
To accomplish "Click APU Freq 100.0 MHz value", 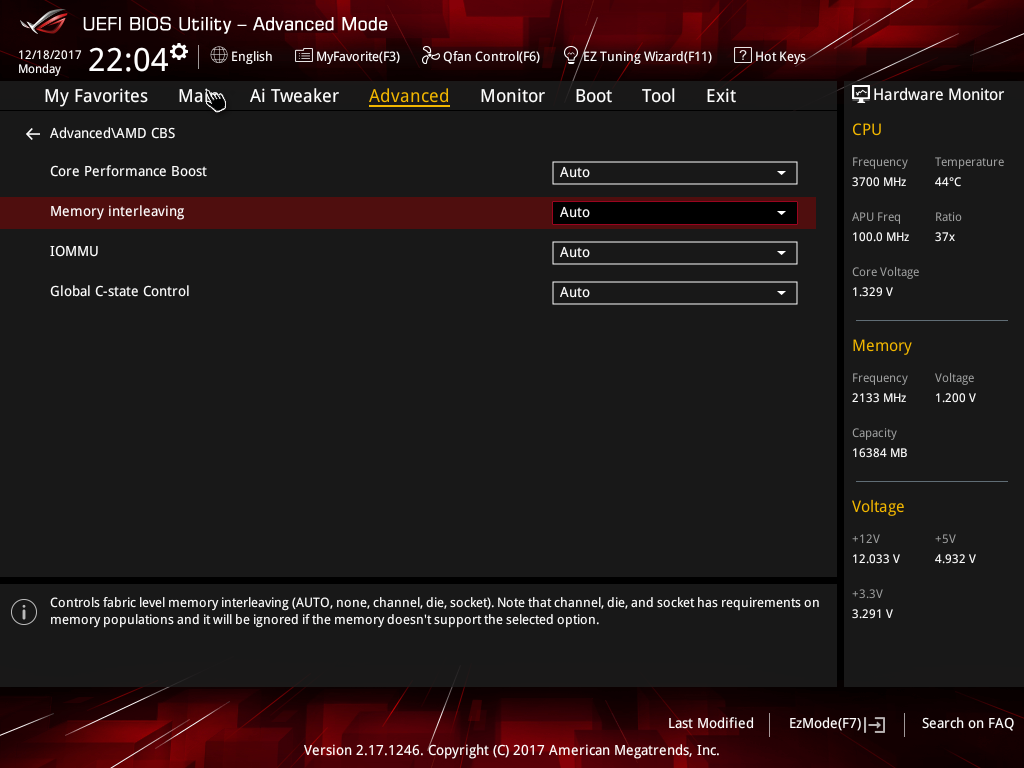I will click(880, 237).
